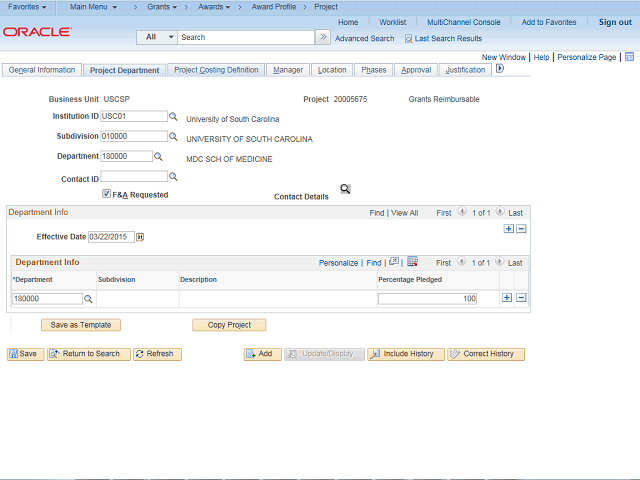Screen dimensions: 640x480
Task: Click Last Search Results icon
Action: [x=408, y=39]
